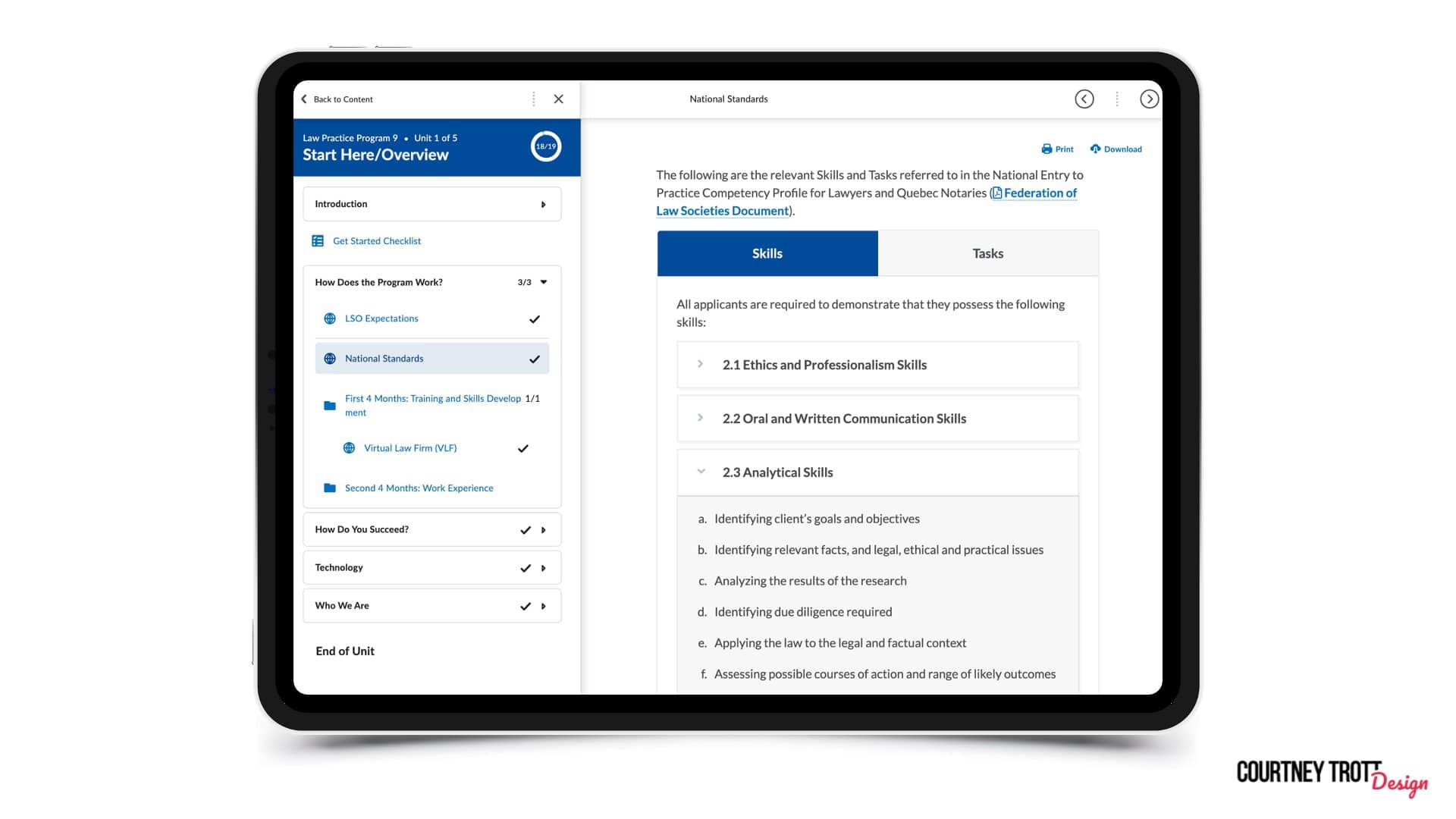1456x819 pixels.
Task: Click the 3/3 progress count
Action: [524, 282]
